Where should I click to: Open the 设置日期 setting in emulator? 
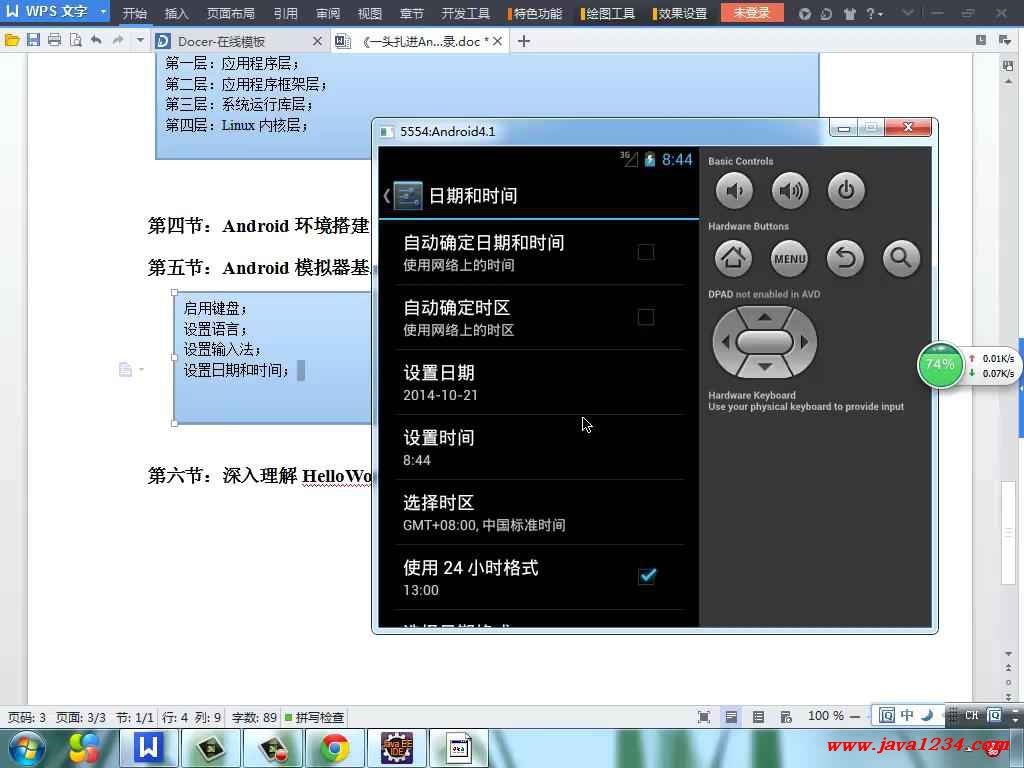[x=539, y=383]
